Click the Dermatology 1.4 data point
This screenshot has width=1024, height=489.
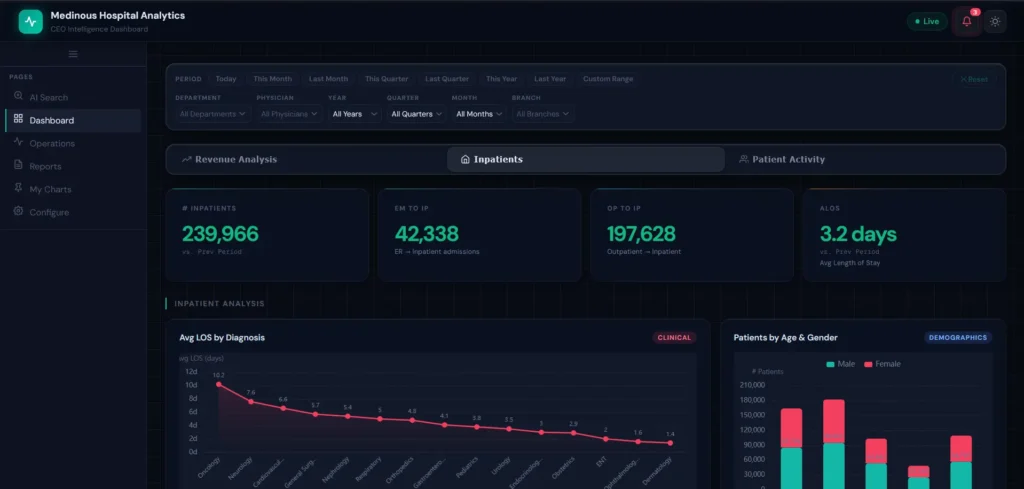click(x=670, y=443)
